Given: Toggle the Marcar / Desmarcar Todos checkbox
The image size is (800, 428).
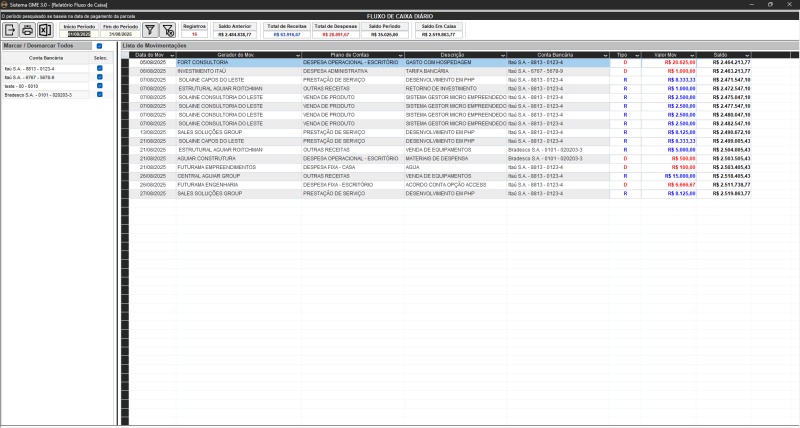Looking at the screenshot, I should click(99, 46).
